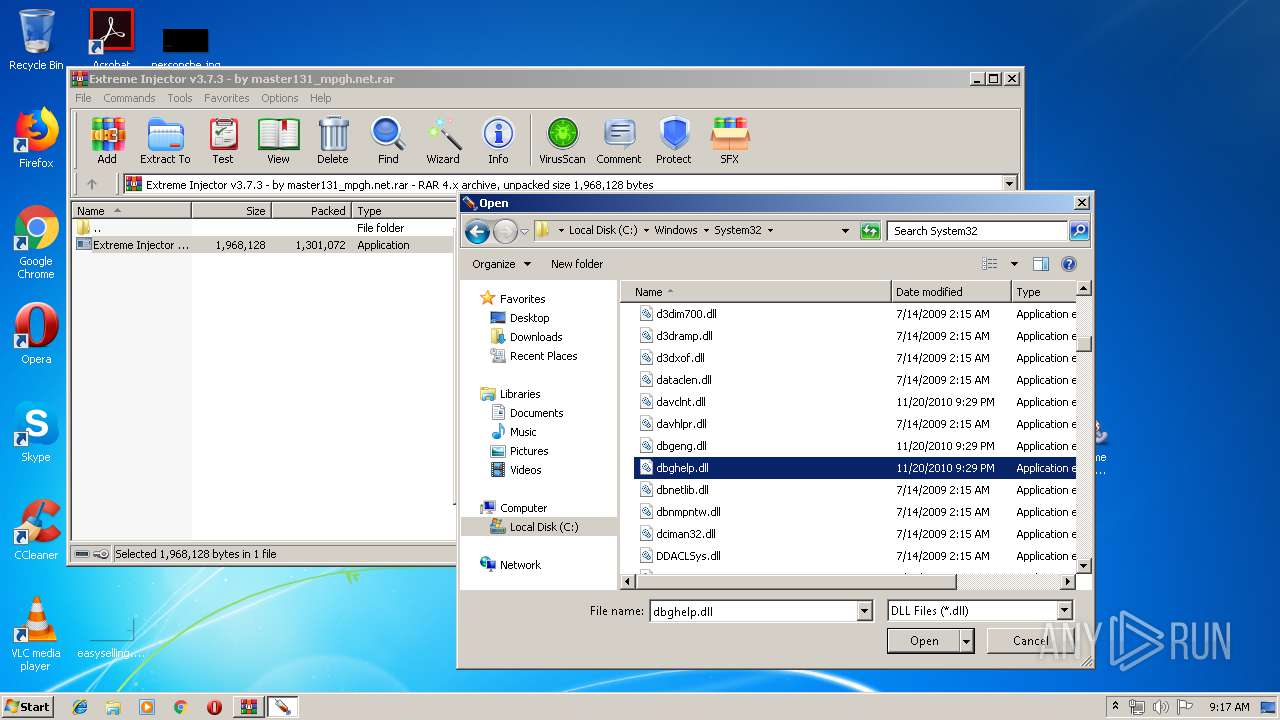Select dbgeng.dll in file list
The image size is (1280, 720).
pos(681,446)
